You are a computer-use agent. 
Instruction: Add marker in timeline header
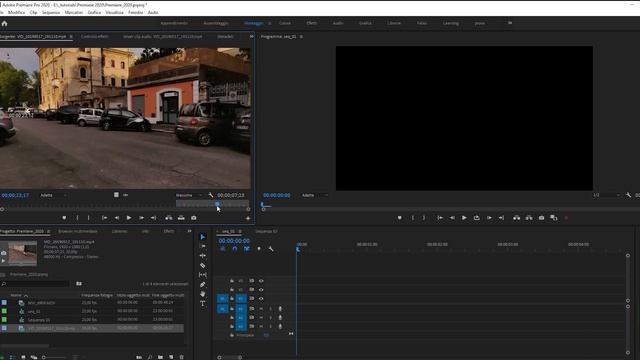(259, 249)
